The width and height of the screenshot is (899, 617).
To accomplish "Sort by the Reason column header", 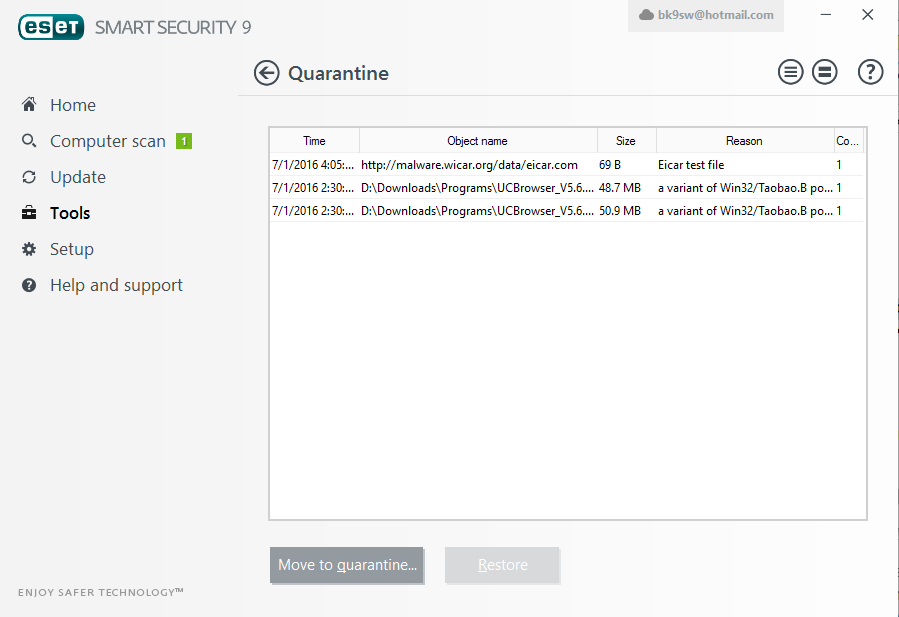I will click(744, 141).
